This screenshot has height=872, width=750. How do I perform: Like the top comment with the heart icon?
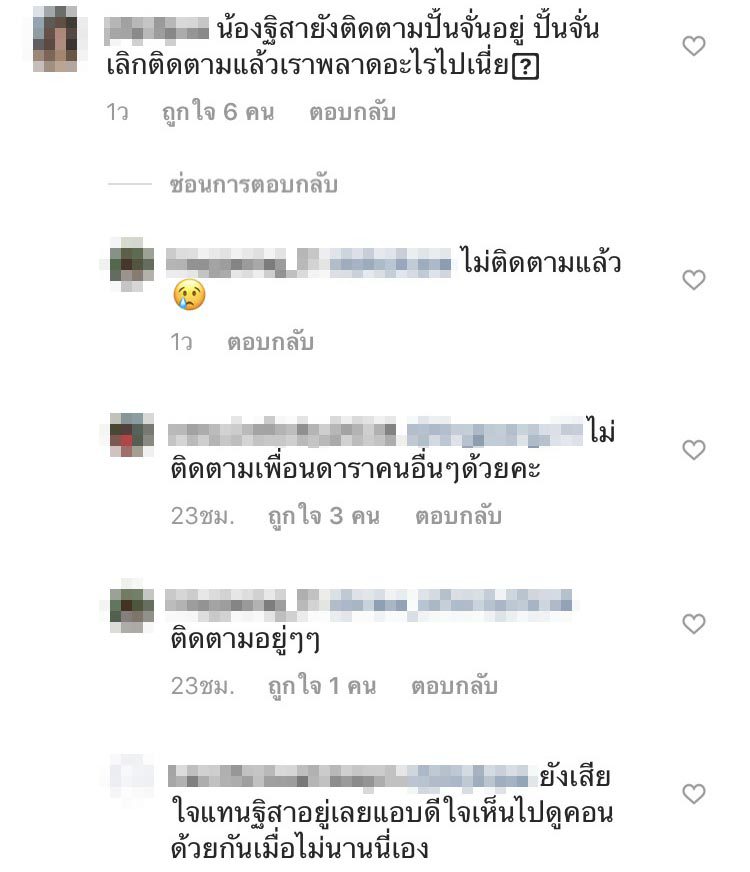[x=693, y=46]
